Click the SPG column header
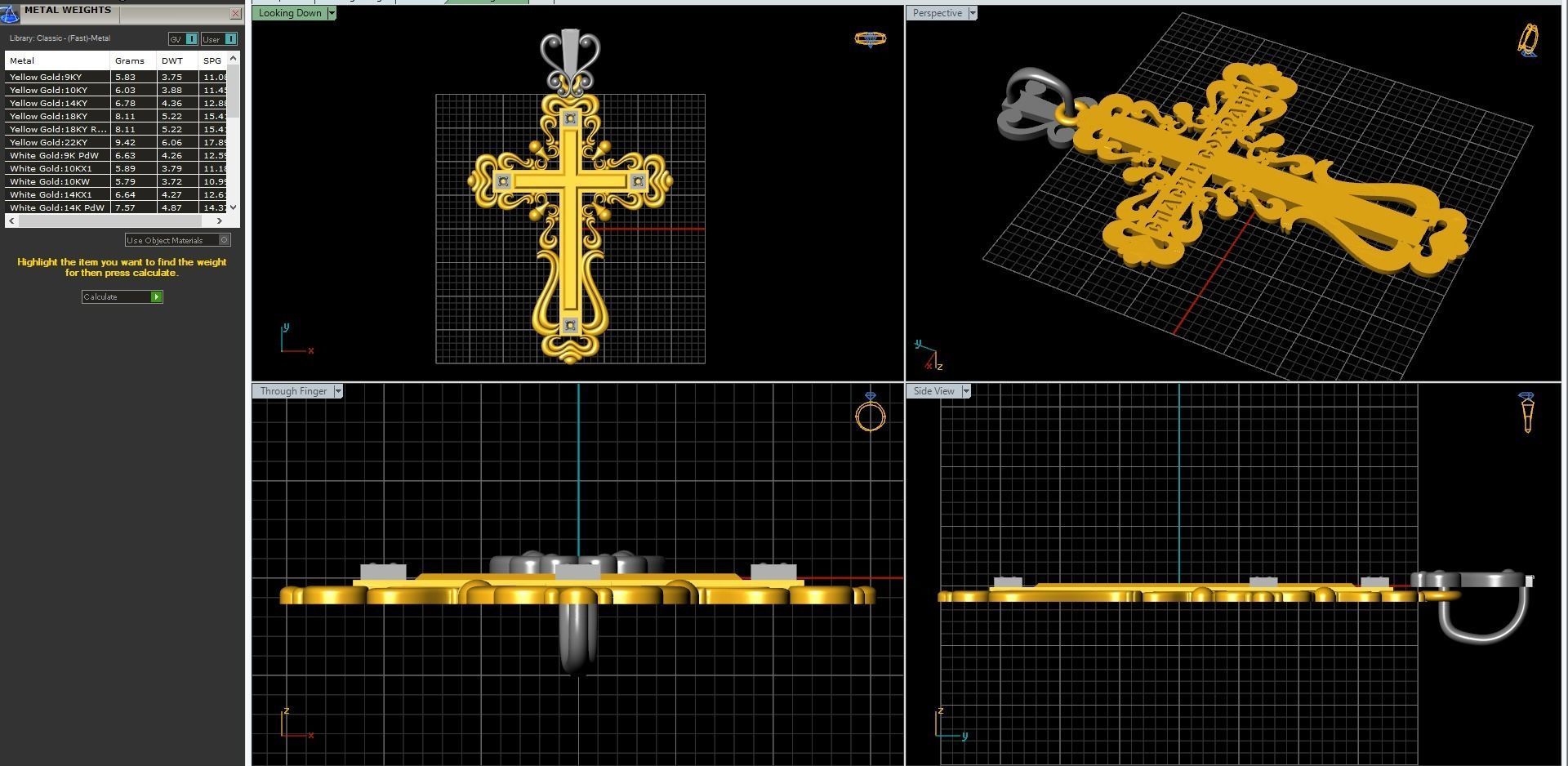Screen dimensions: 1568x766 point(213,60)
